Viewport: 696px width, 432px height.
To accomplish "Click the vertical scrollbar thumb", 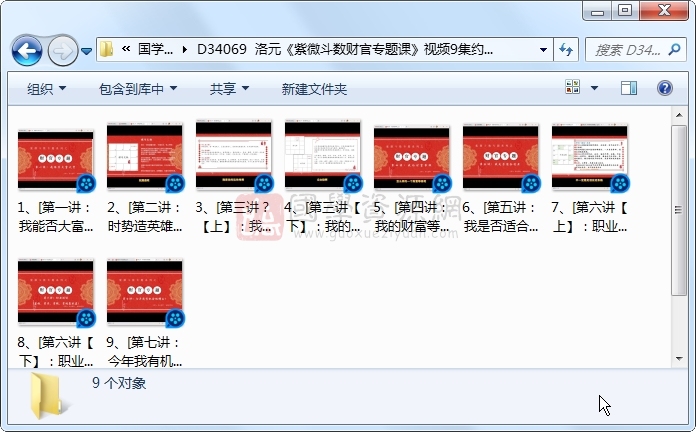I will pos(679,210).
